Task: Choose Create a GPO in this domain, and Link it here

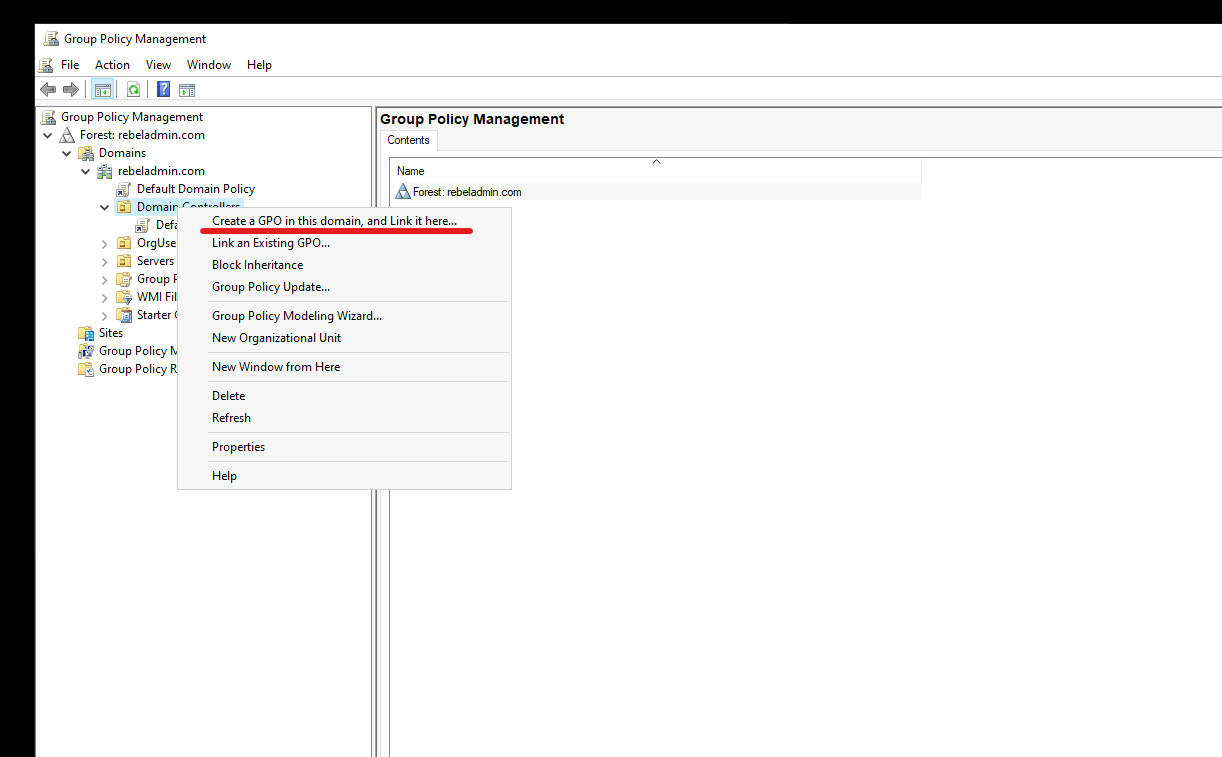Action: coord(344,221)
